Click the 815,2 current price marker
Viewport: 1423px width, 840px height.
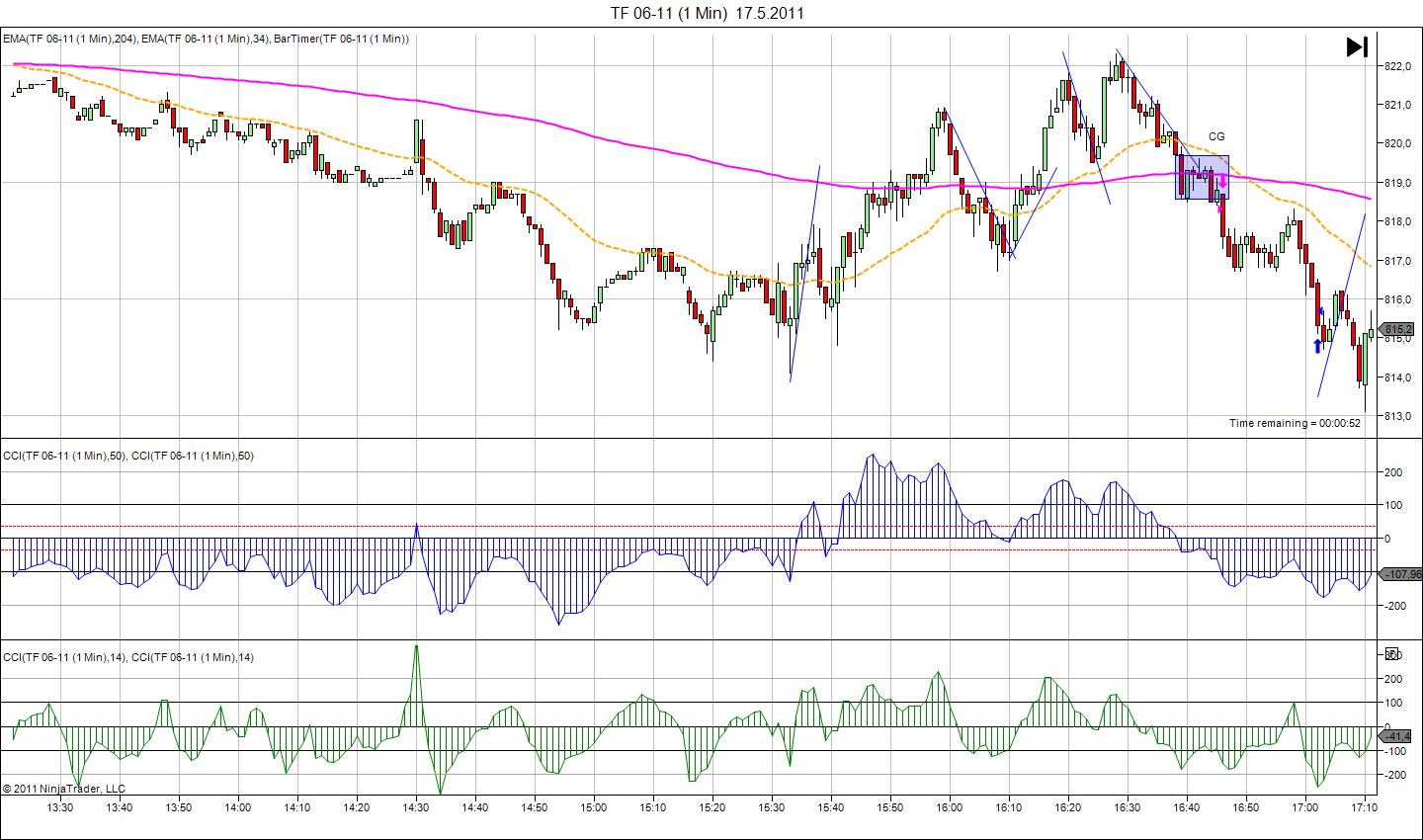click(1398, 329)
